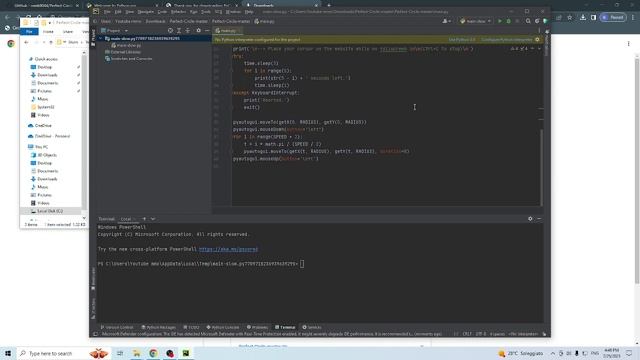Click File tab in File Explorer
The image size is (640, 360).
click(x=29, y=31)
